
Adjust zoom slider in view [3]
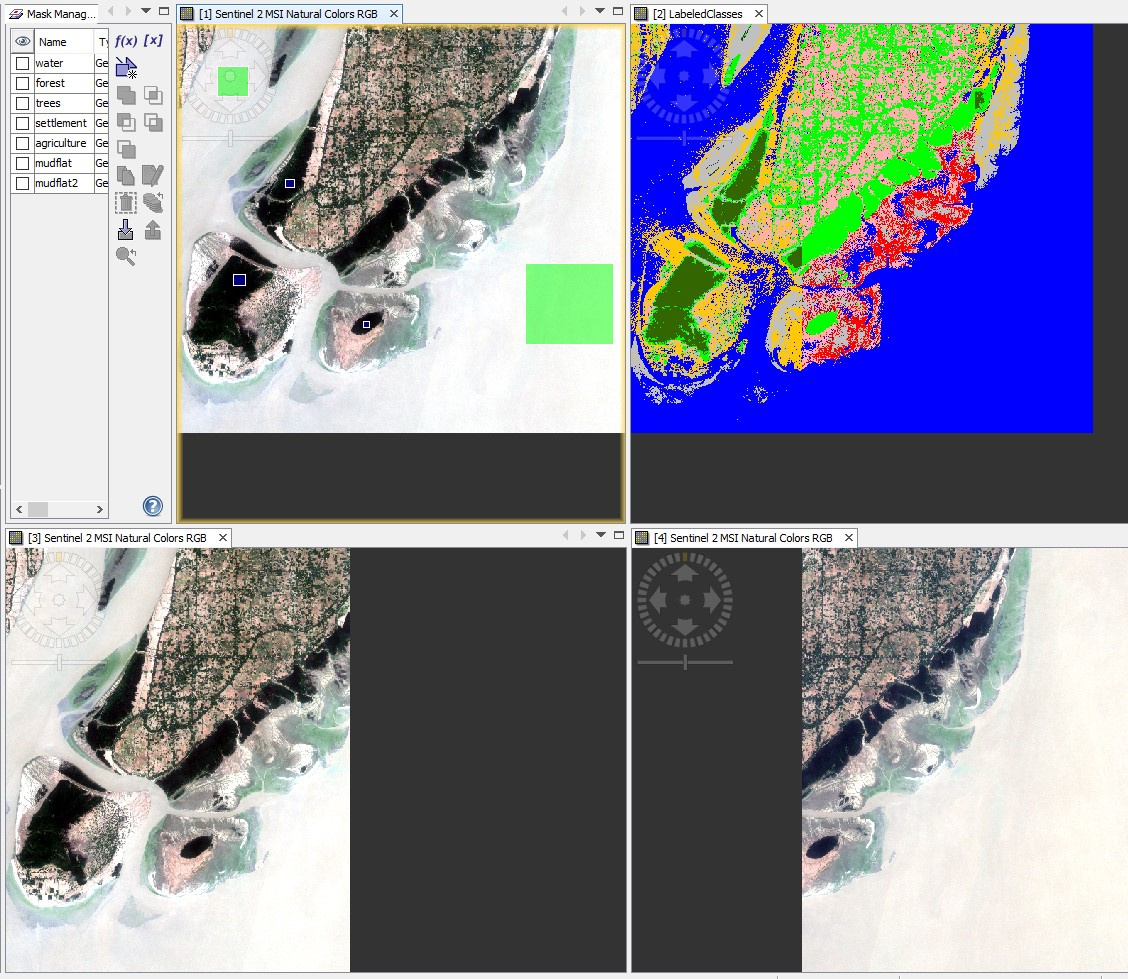coord(59,662)
